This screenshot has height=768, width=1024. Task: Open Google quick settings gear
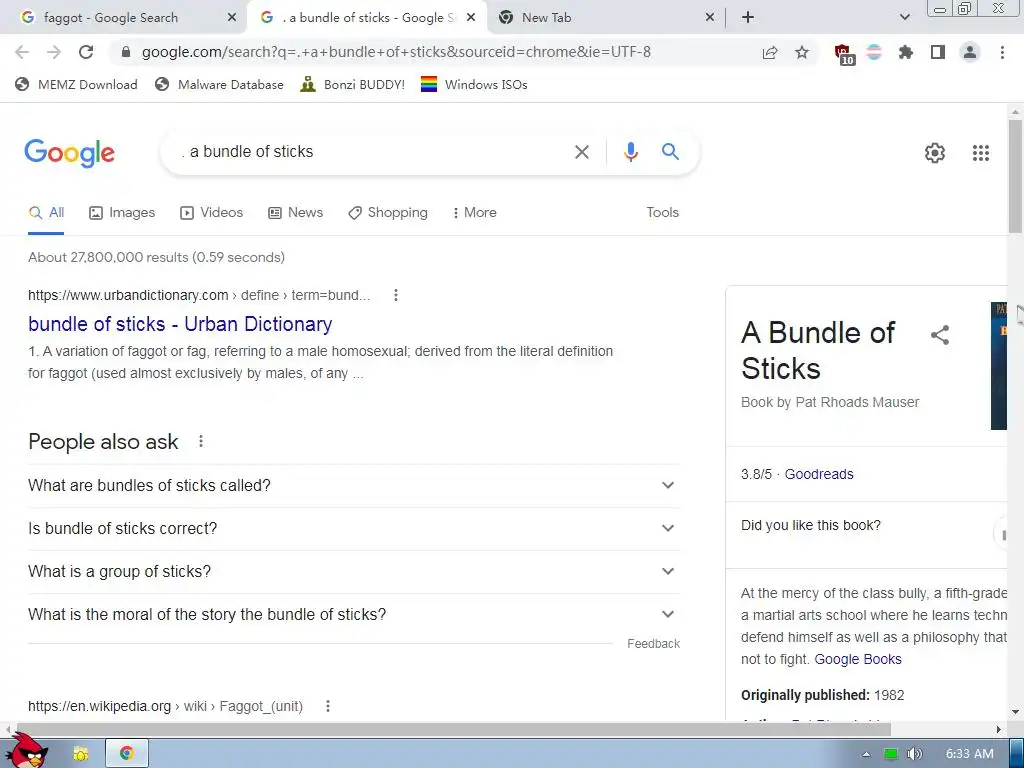click(x=935, y=153)
